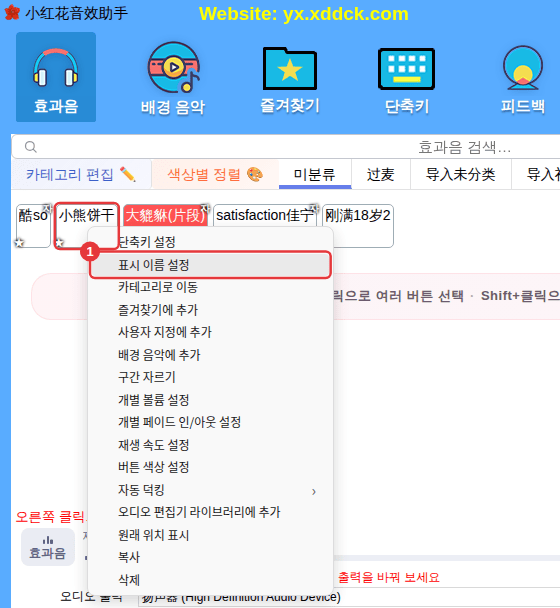Play the 酷so sound button
This screenshot has height=608, width=560.
coord(33,226)
